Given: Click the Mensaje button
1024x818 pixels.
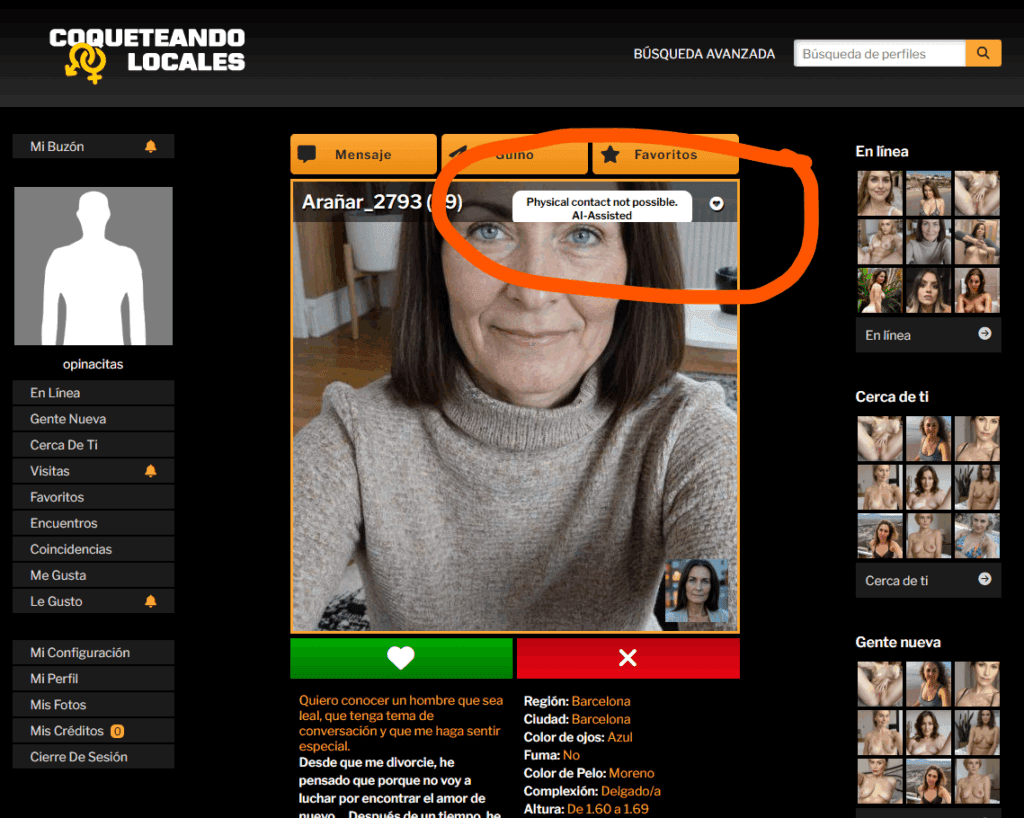Looking at the screenshot, I should point(363,155).
